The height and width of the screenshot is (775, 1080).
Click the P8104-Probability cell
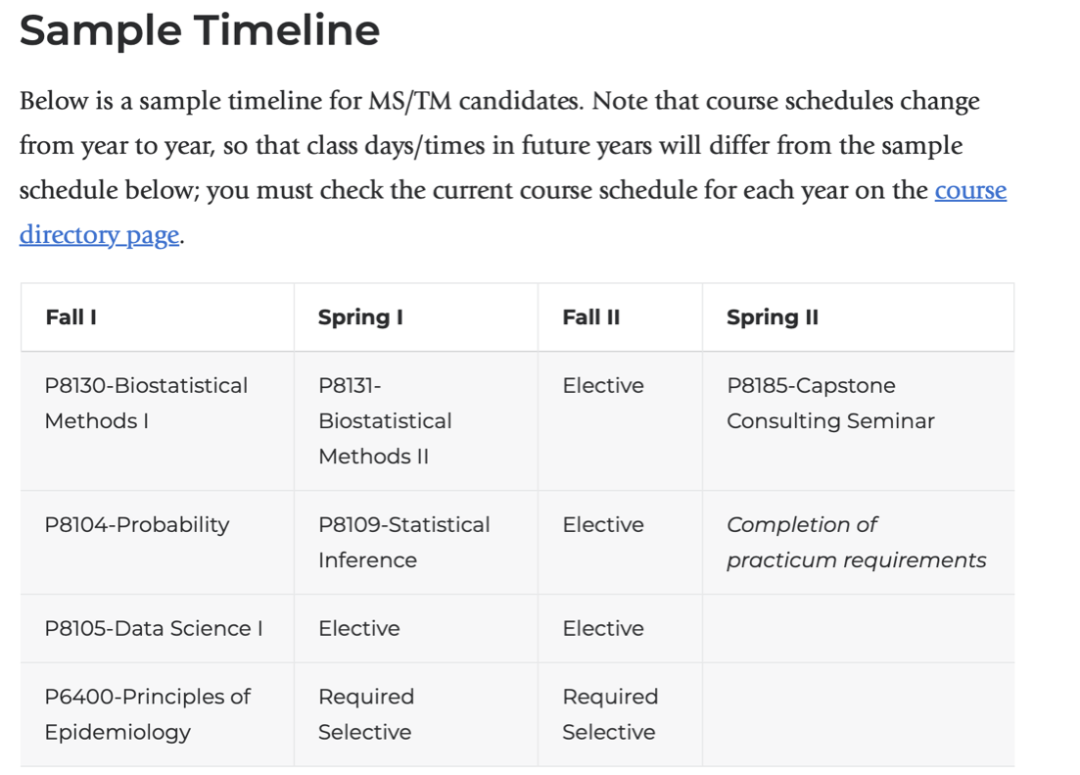pyautogui.click(x=137, y=525)
